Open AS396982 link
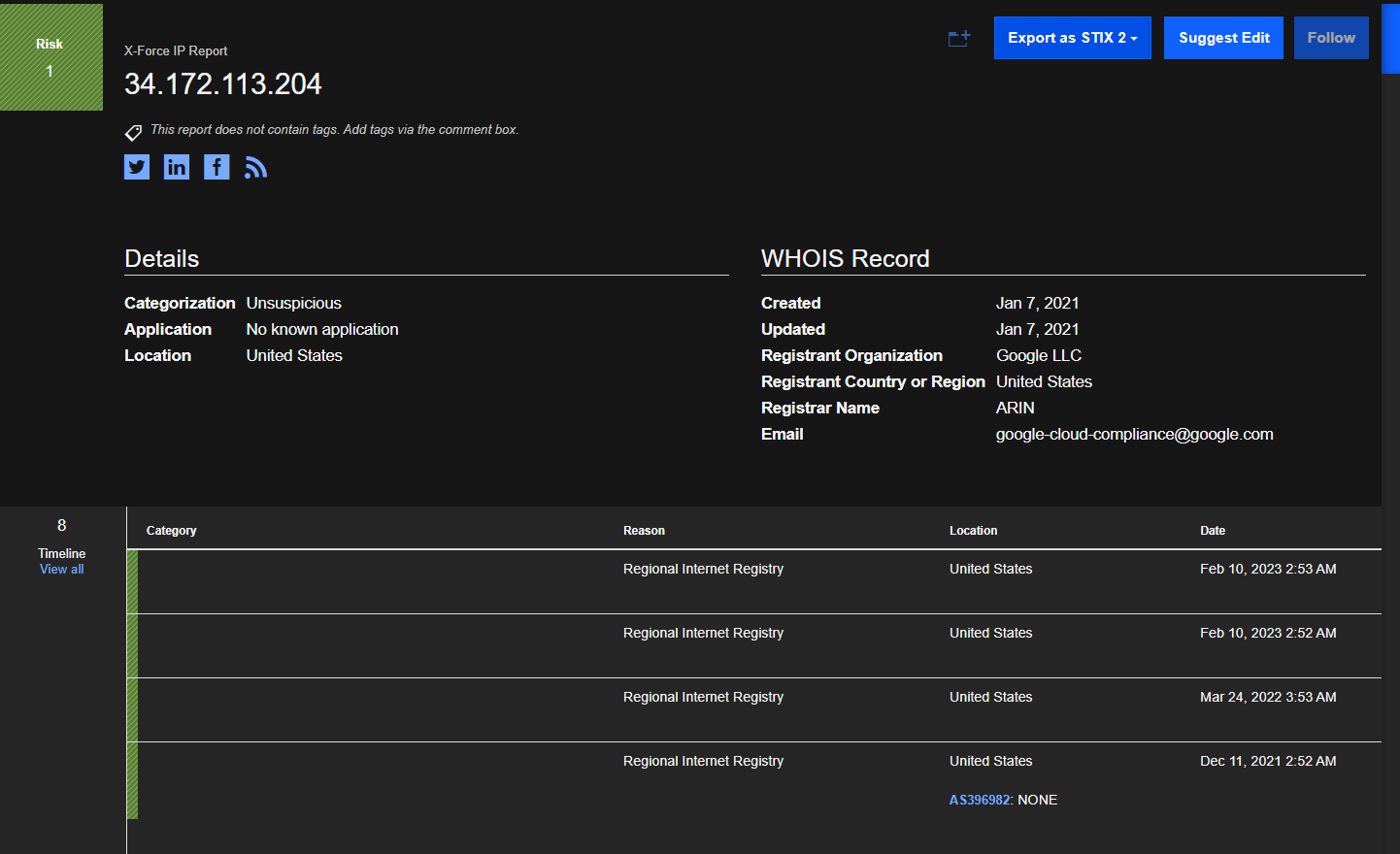Viewport: 1400px width, 854px height. tap(980, 800)
